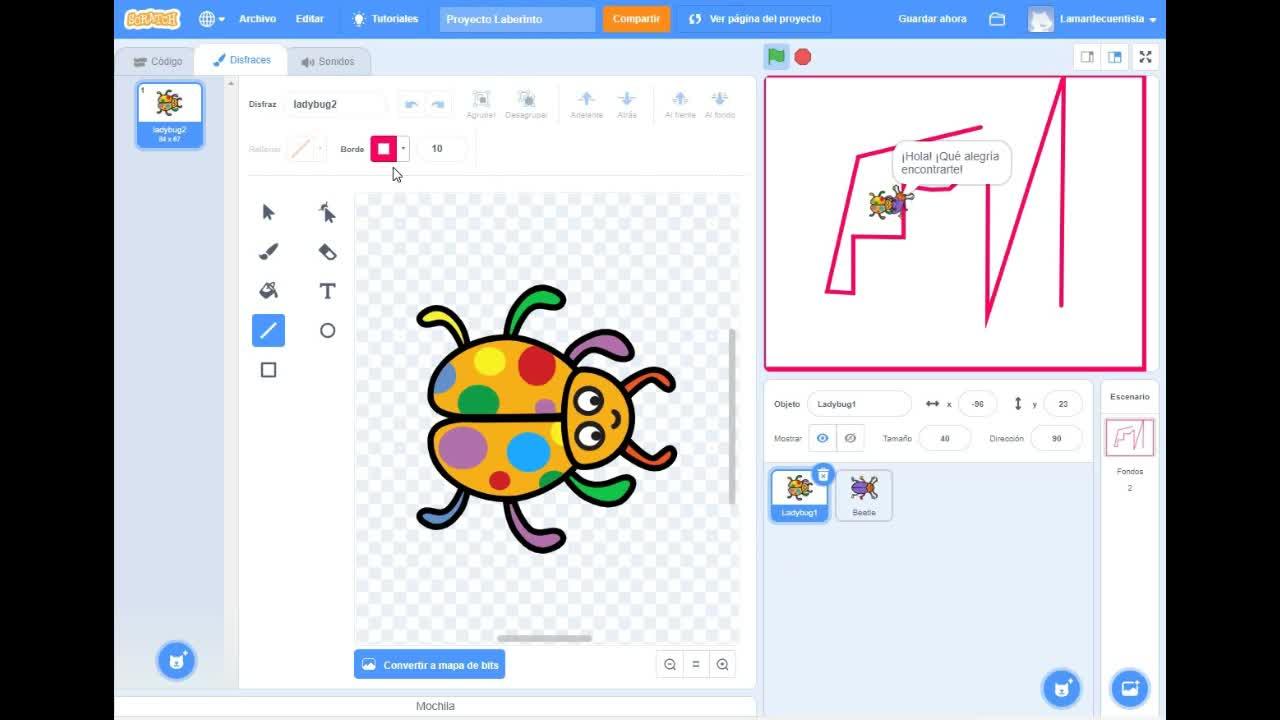Hide the sprite with crossed-eye icon
Image resolution: width=1280 pixels, height=720 pixels.
pos(850,438)
